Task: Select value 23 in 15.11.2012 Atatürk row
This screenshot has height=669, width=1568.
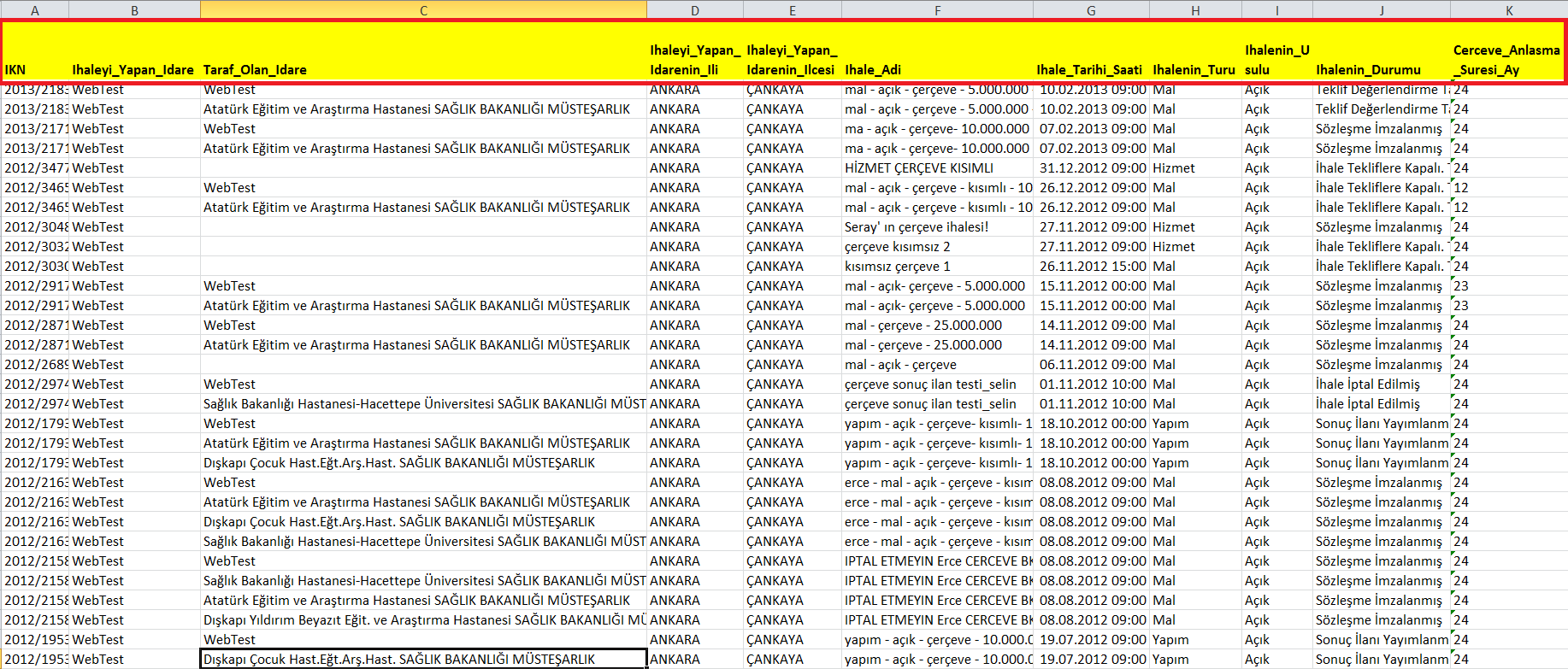Action: point(1509,306)
